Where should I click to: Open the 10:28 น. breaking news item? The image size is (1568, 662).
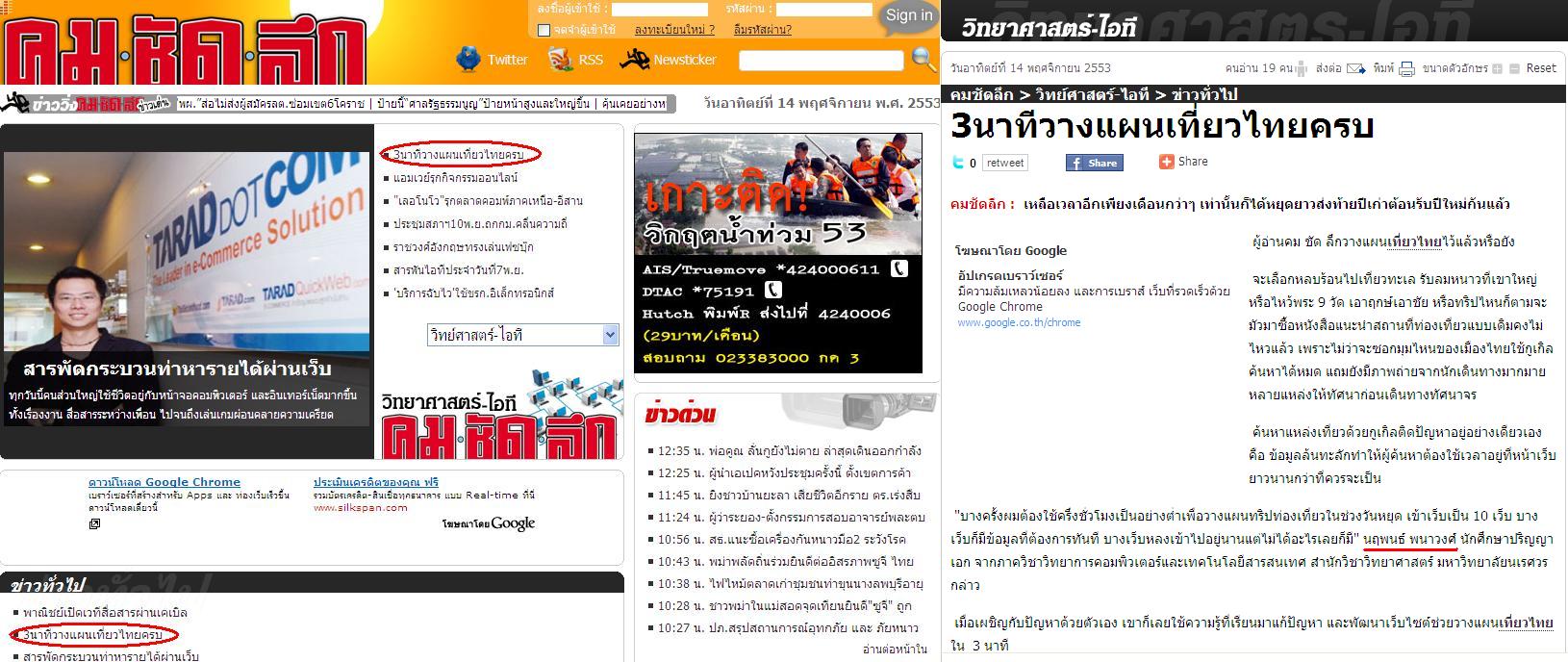click(785, 605)
